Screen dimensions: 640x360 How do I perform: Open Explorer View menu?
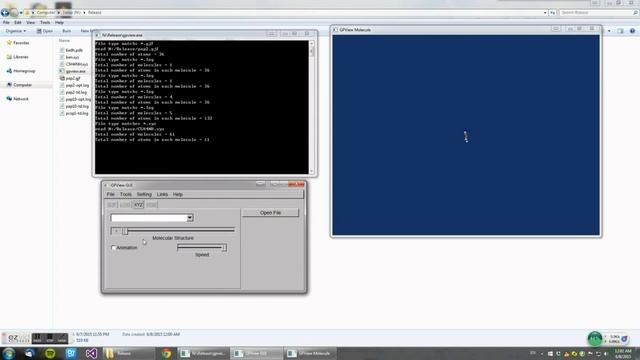[31, 22]
